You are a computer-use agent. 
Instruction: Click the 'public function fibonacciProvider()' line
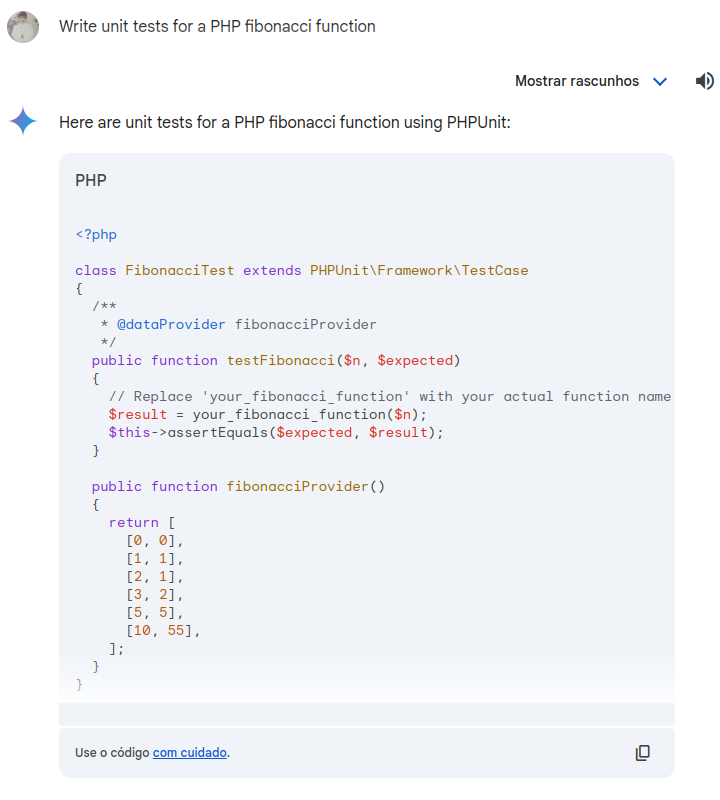point(238,487)
